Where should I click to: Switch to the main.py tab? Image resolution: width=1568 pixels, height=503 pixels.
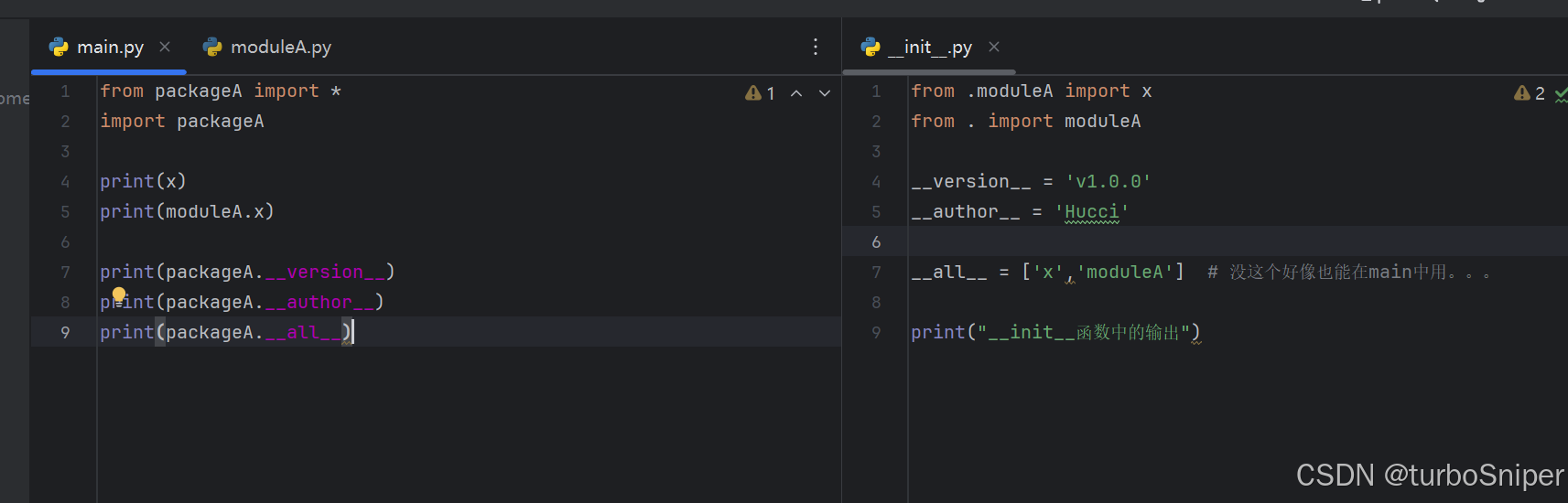coord(109,47)
